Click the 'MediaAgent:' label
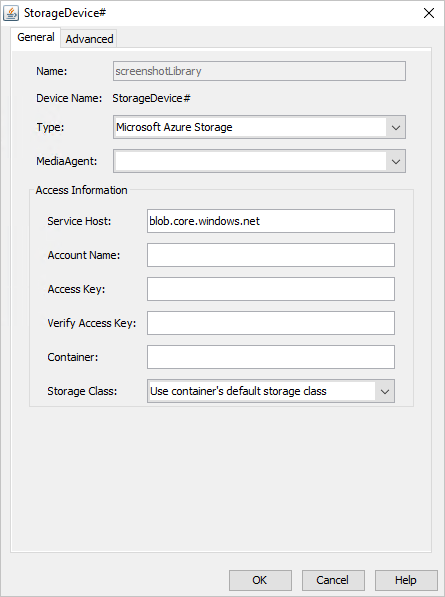Screen dimensions: 445x597 pos(67,161)
